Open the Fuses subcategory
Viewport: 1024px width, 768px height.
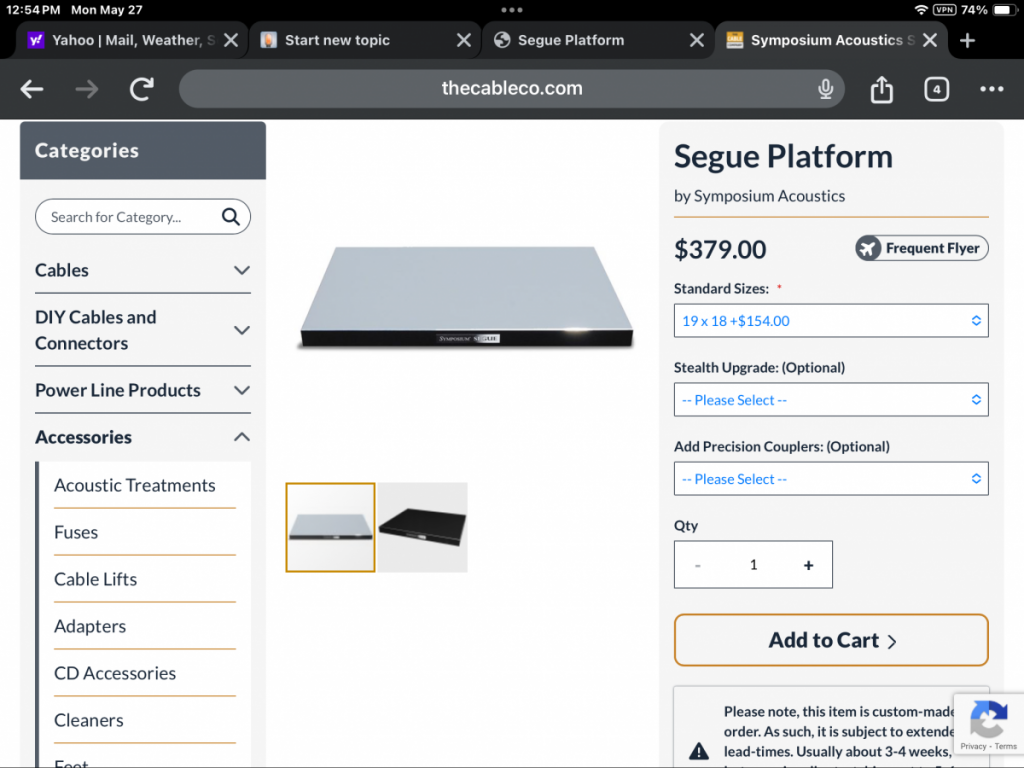(x=76, y=532)
